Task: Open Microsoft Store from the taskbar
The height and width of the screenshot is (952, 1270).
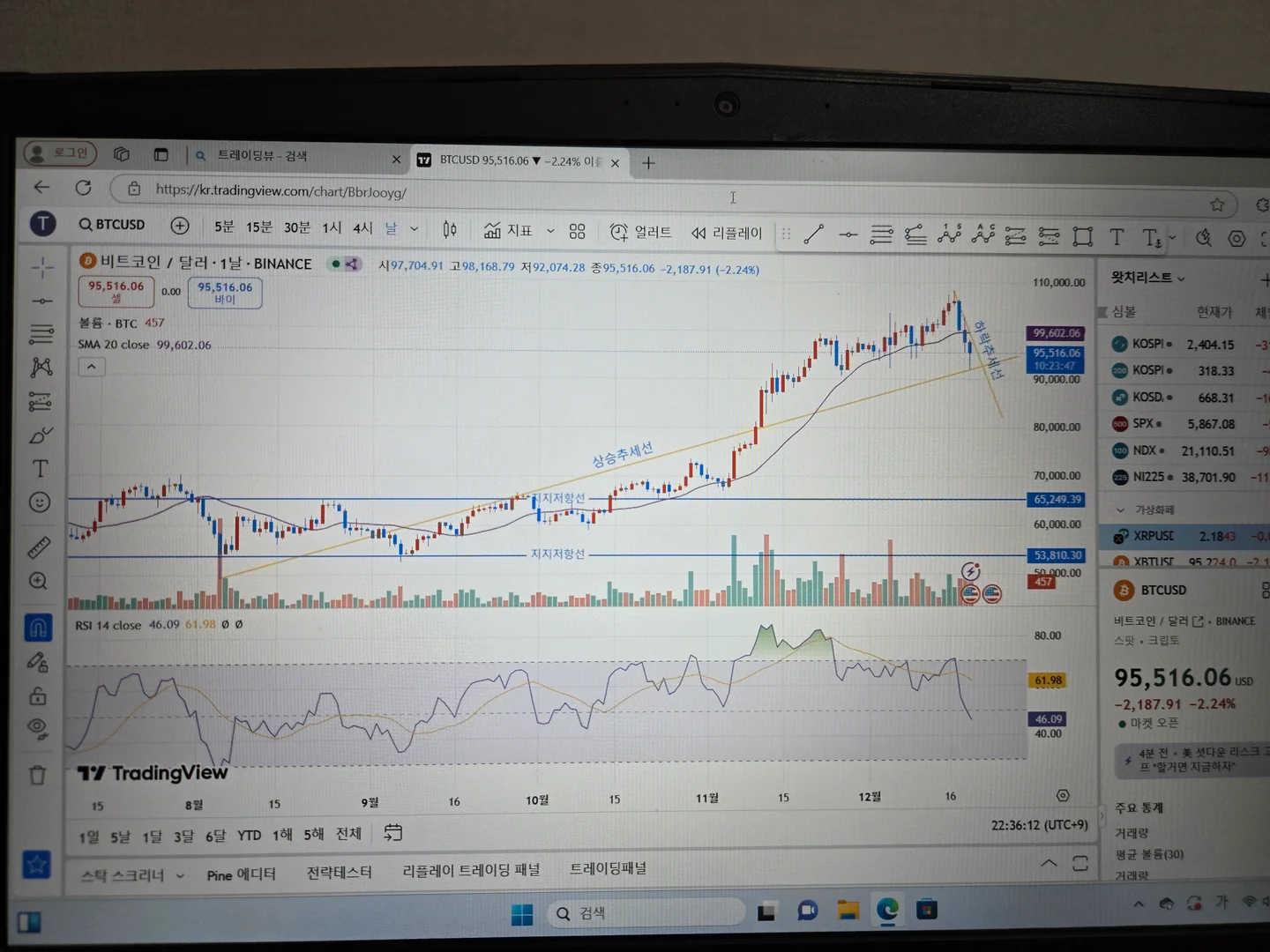Action: coord(926,909)
